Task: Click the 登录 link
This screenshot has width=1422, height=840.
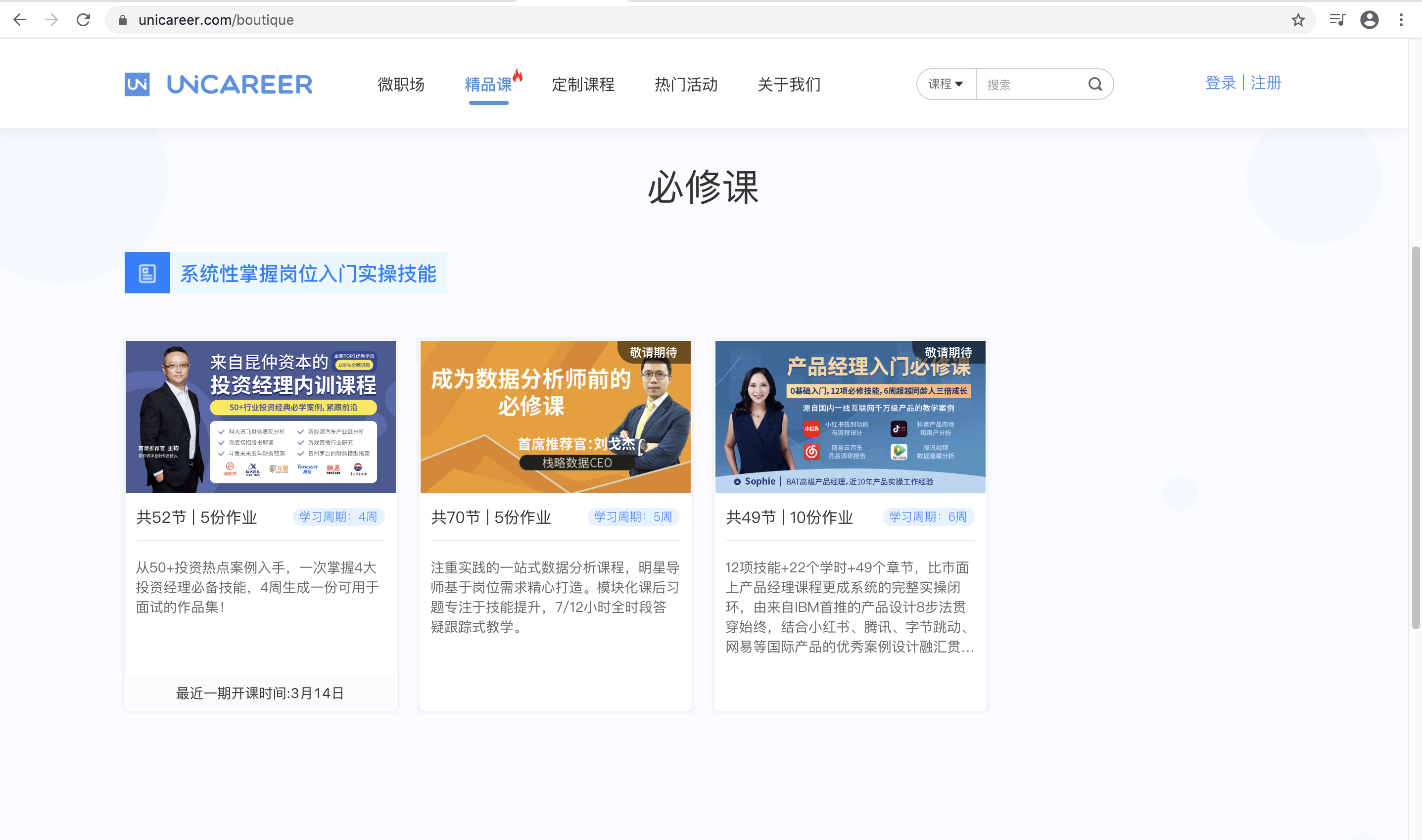Action: click(x=1221, y=83)
